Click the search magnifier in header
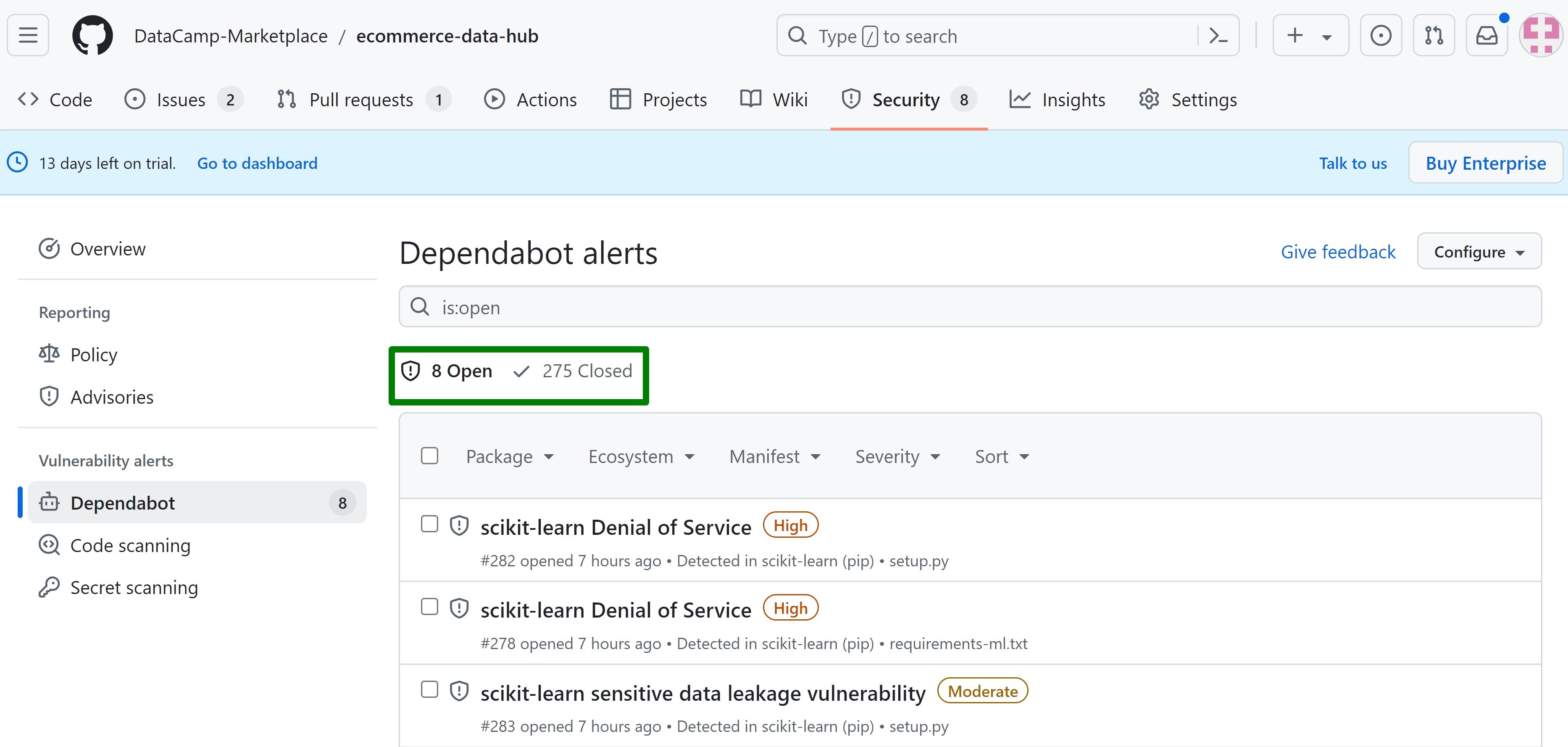The image size is (1568, 747). pos(797,36)
